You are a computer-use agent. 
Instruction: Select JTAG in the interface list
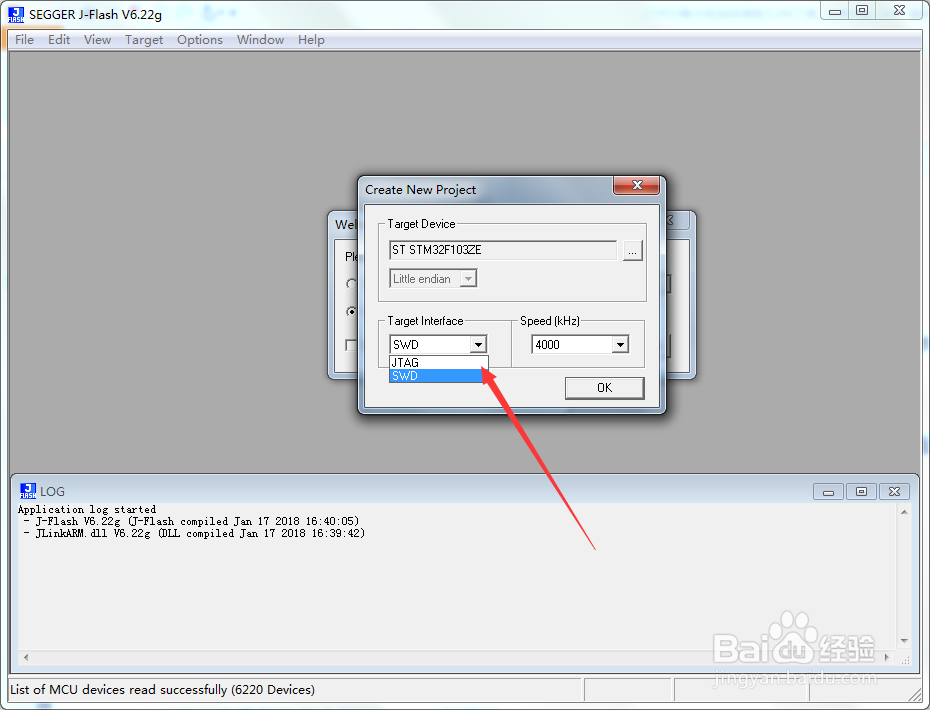(438, 362)
